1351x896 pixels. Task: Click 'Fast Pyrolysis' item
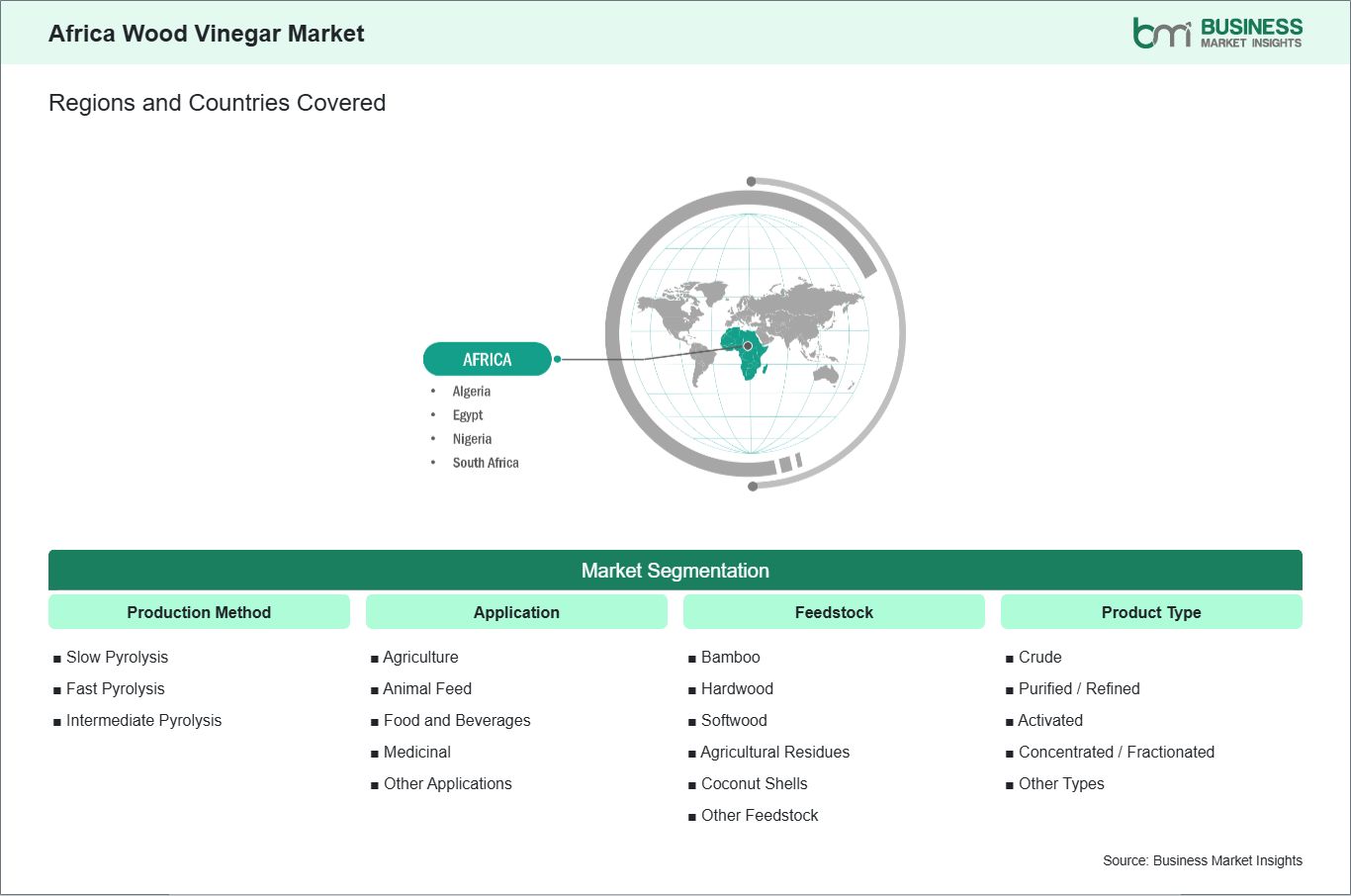point(116,688)
